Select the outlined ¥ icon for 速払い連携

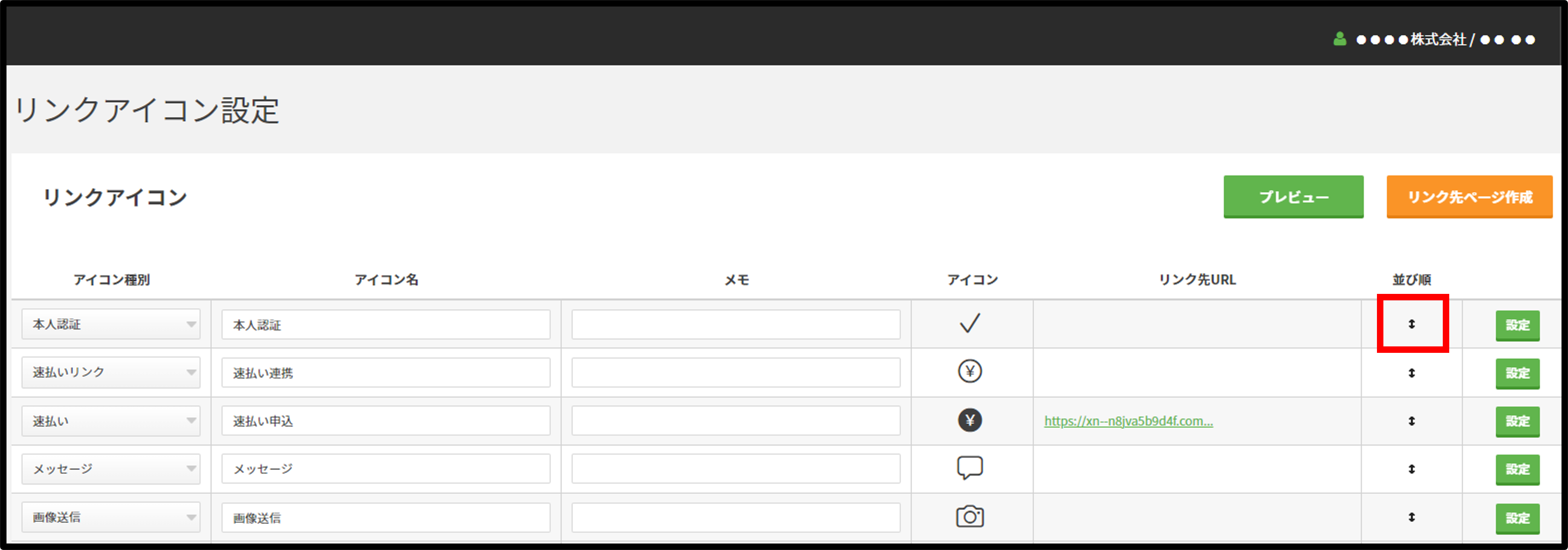tap(971, 372)
